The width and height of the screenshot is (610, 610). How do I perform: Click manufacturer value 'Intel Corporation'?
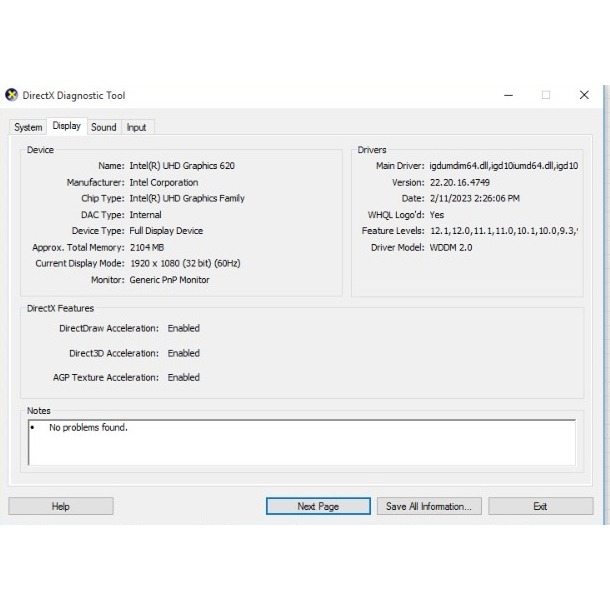pyautogui.click(x=164, y=182)
